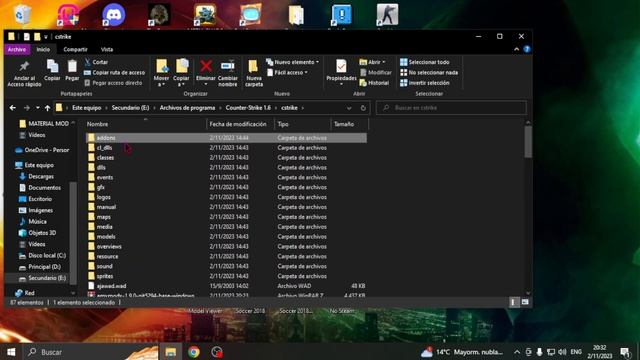Switch to the Compartir ribbon tab
640x360 pixels.
click(x=75, y=49)
